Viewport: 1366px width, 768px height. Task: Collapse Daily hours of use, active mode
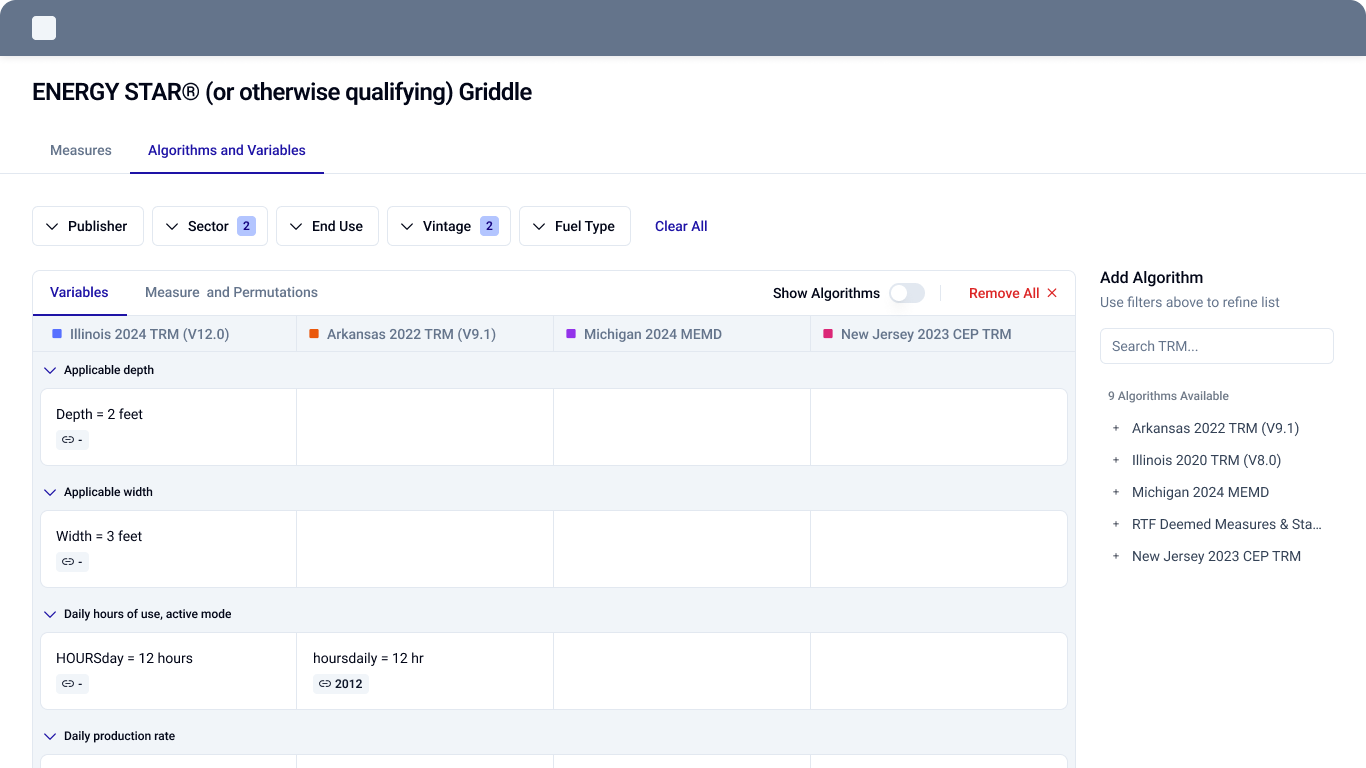50,614
